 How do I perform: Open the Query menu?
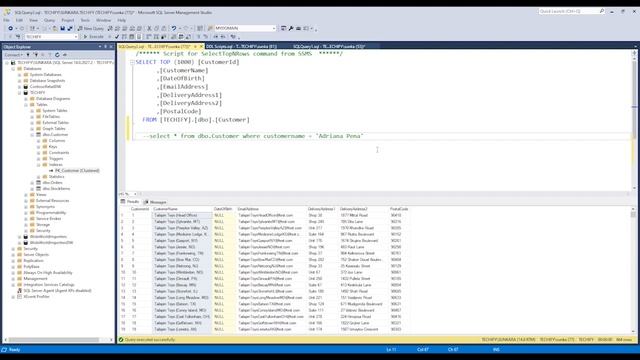click(49, 20)
